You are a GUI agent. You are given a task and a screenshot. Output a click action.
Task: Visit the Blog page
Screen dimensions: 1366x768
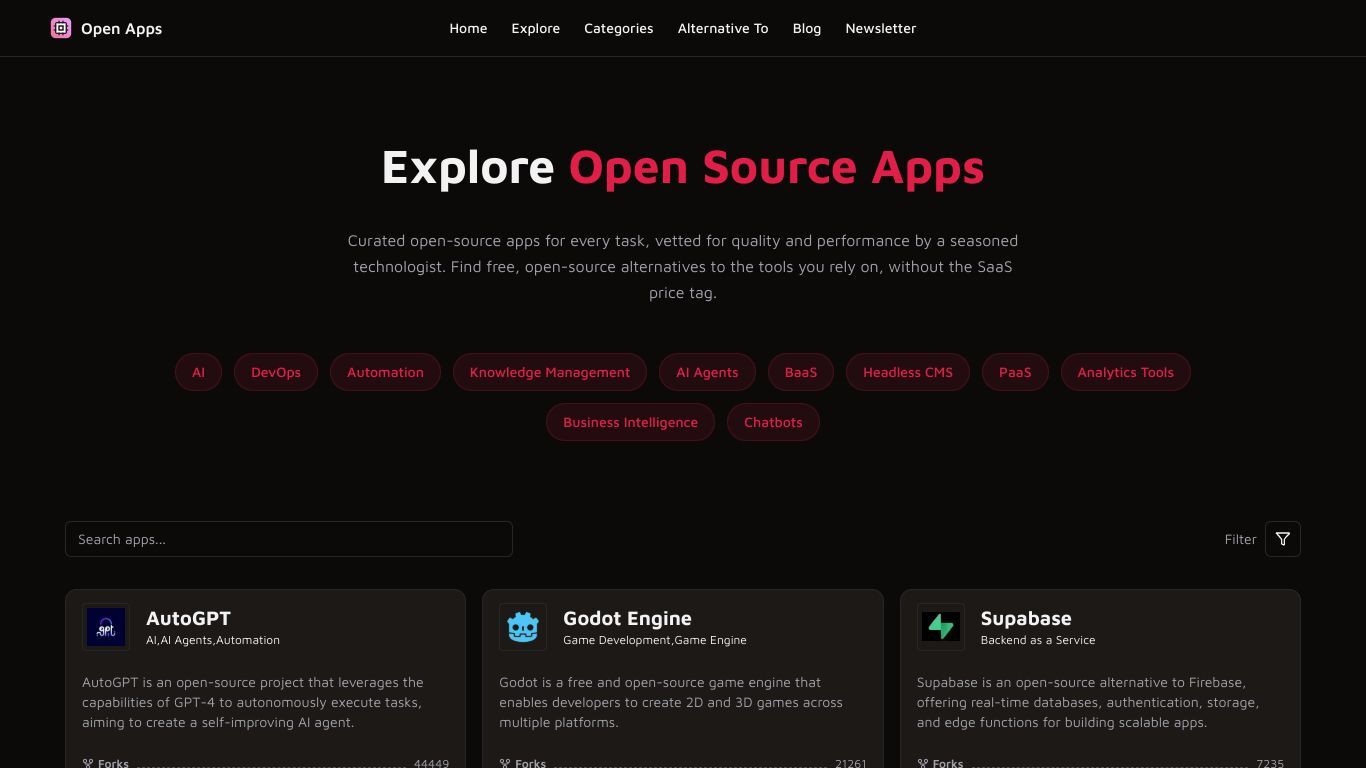807,28
